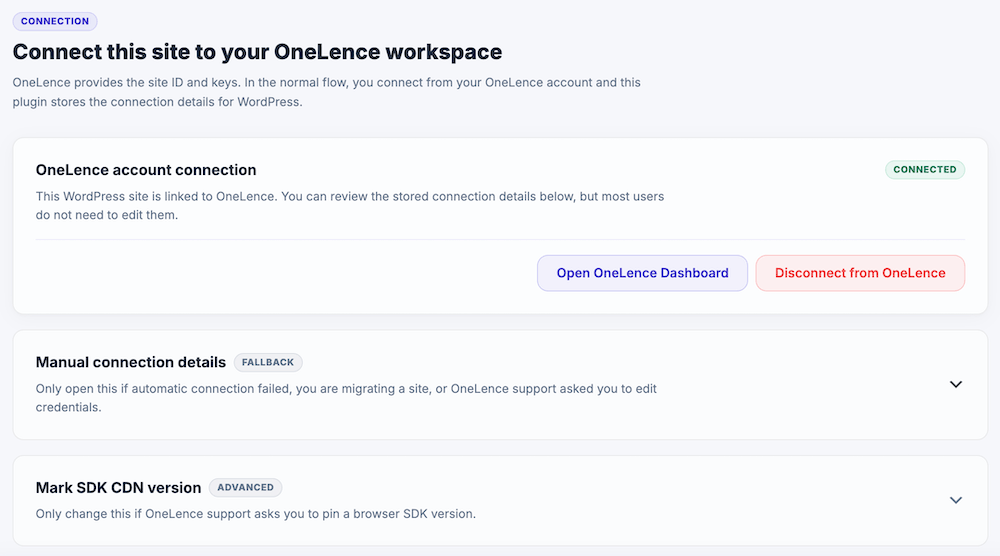
Task: Click the ADVANCED badge
Action: pos(246,487)
